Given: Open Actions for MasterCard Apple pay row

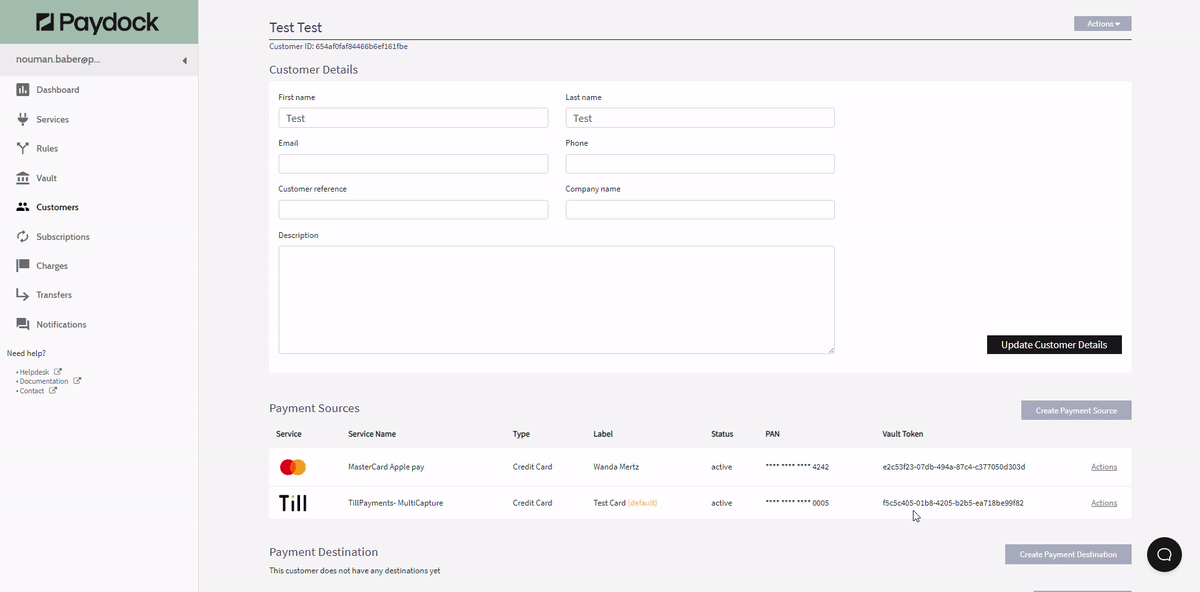Looking at the screenshot, I should click(1103, 467).
